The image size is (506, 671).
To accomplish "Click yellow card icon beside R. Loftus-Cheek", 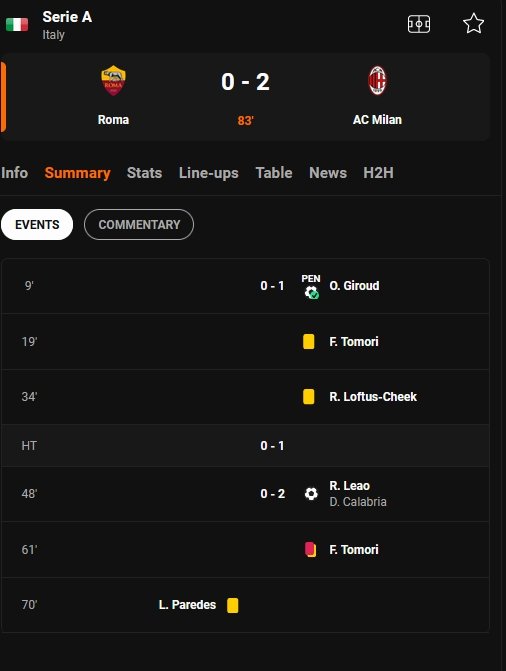I will (x=309, y=396).
